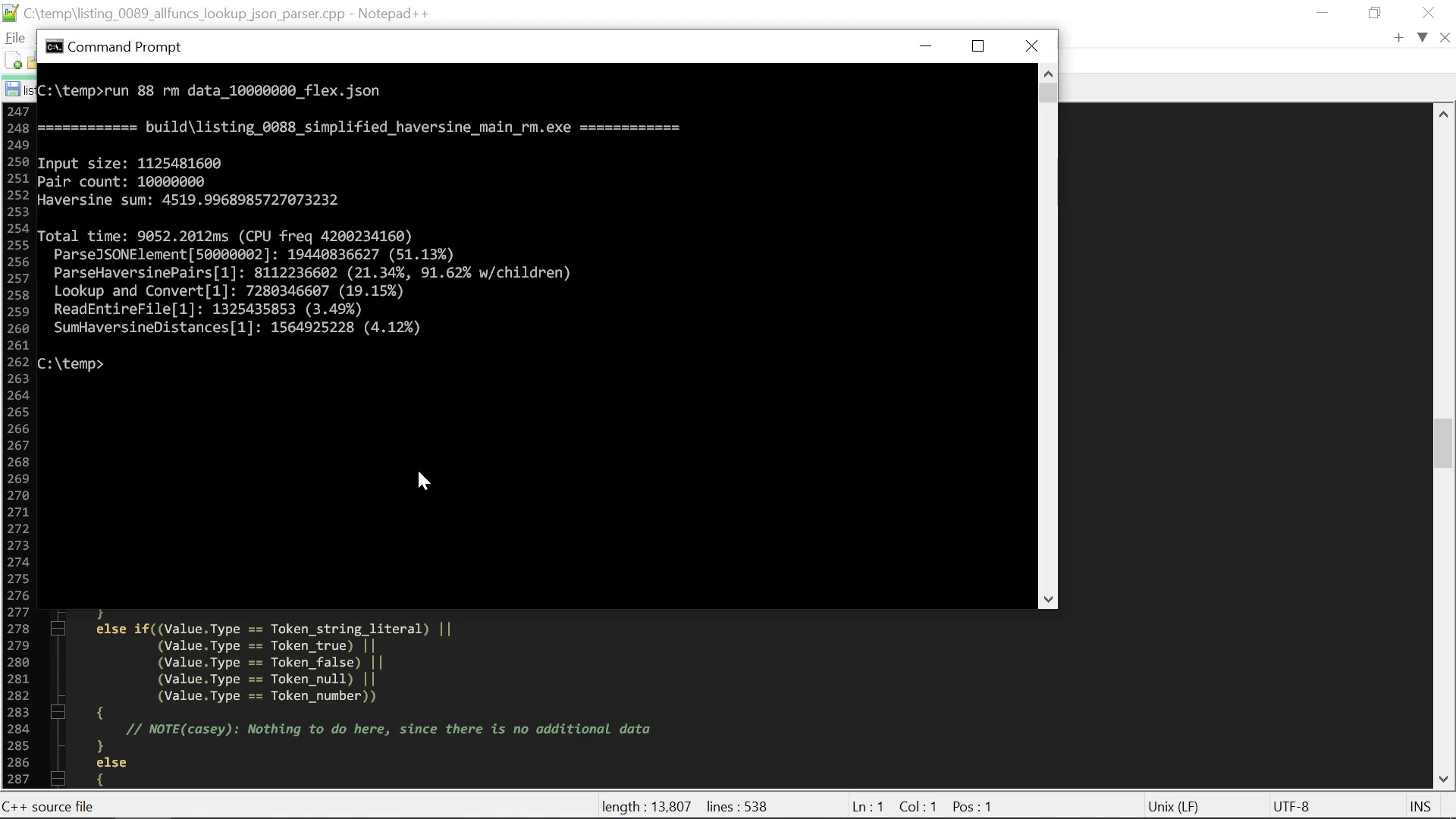Viewport: 1456px width, 819px height.
Task: Toggle the INS overtype mode indicator
Action: (1420, 806)
